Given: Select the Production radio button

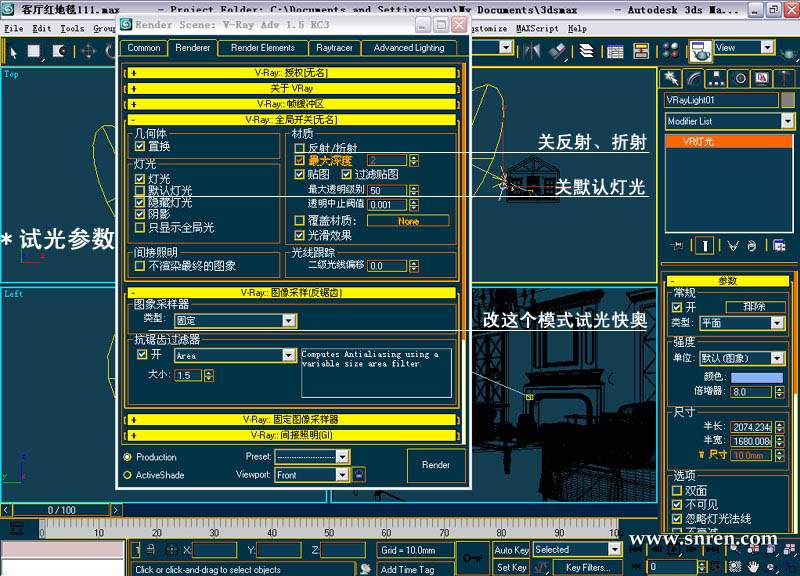Looking at the screenshot, I should 128,457.
